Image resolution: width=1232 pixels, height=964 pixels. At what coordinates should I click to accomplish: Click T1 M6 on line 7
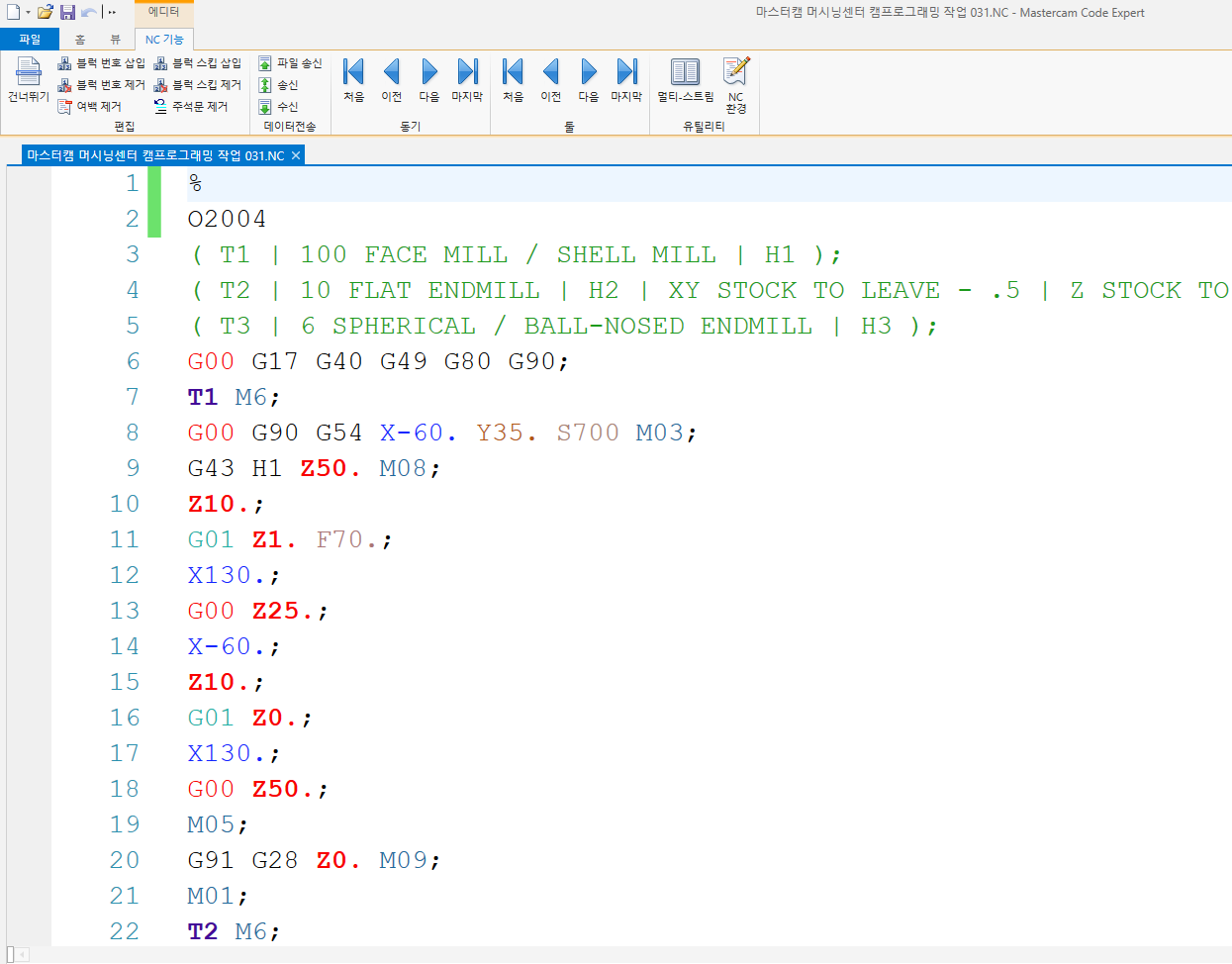[235, 397]
